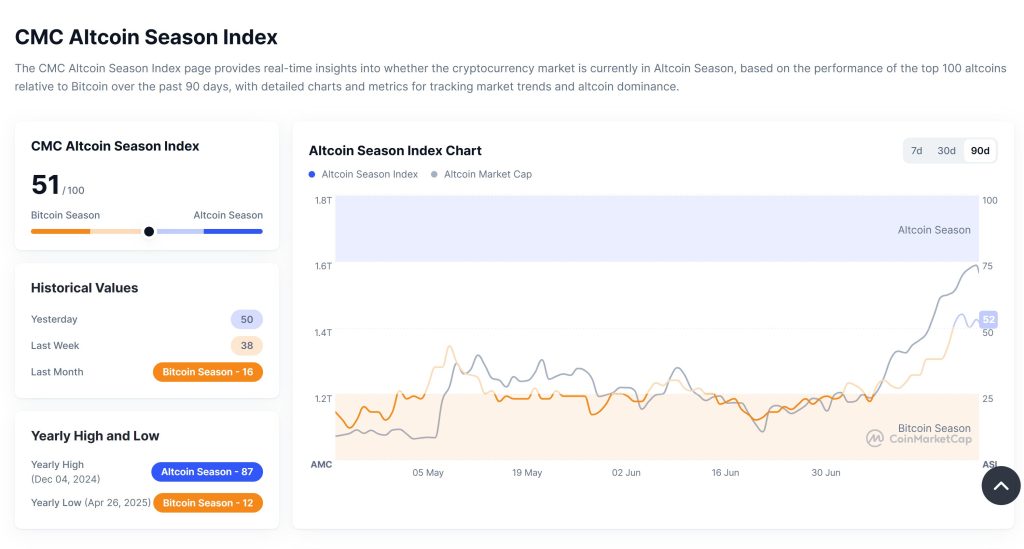The width and height of the screenshot is (1024, 549).
Task: Toggle the Altcoin Market Cap legend item
Action: 481,174
